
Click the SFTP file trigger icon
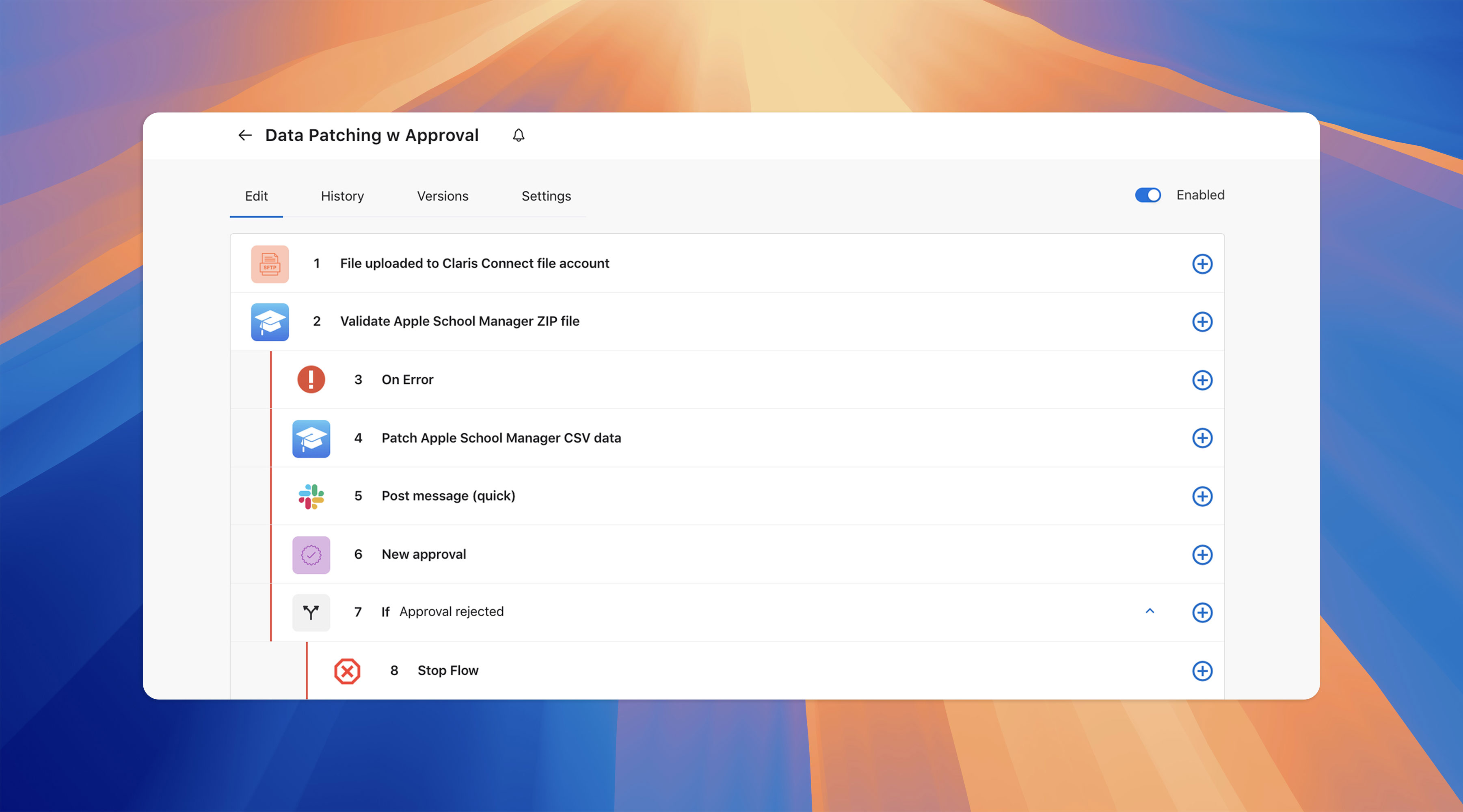pyautogui.click(x=270, y=264)
